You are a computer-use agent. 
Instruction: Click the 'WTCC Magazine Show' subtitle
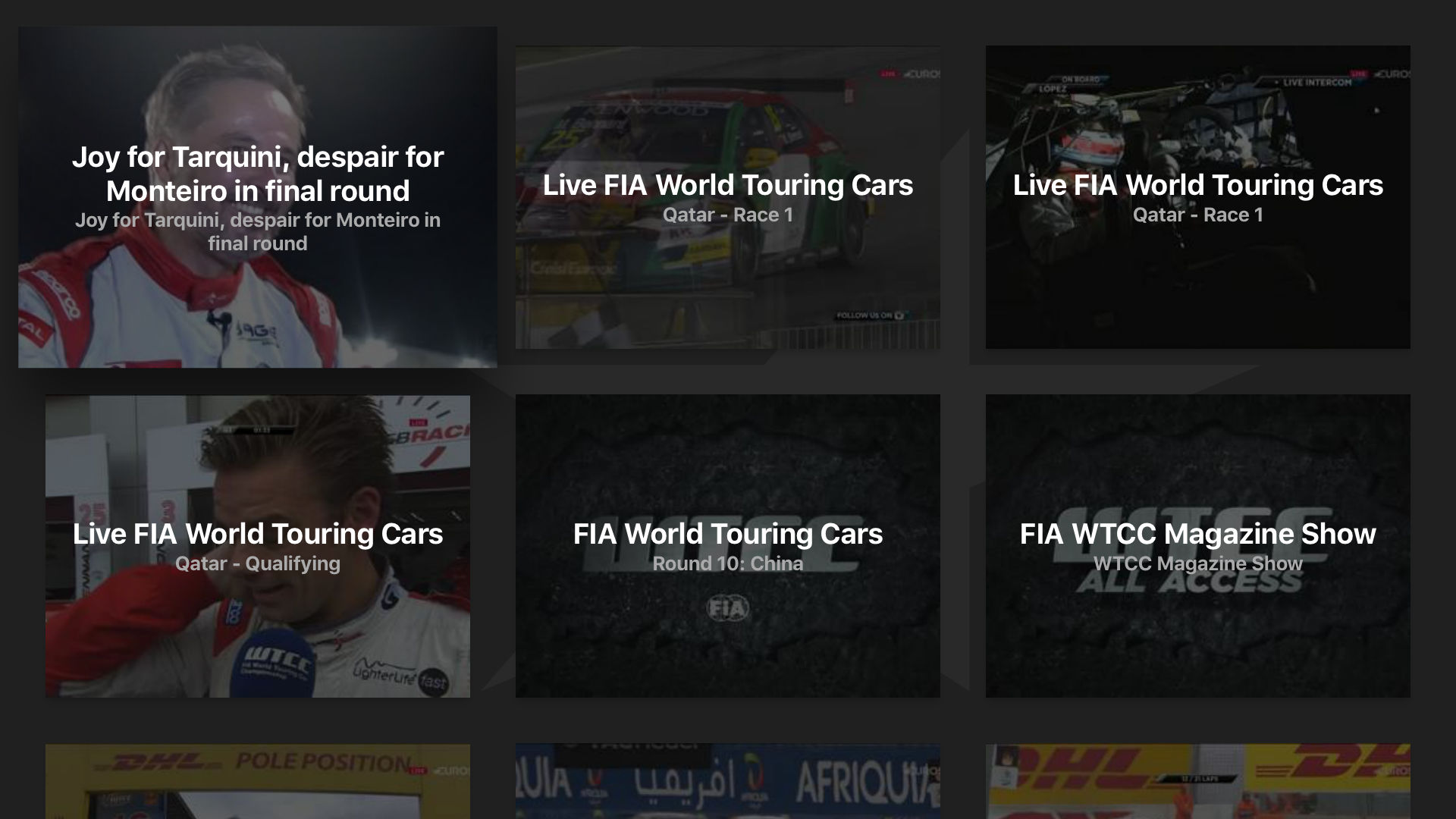click(1198, 564)
